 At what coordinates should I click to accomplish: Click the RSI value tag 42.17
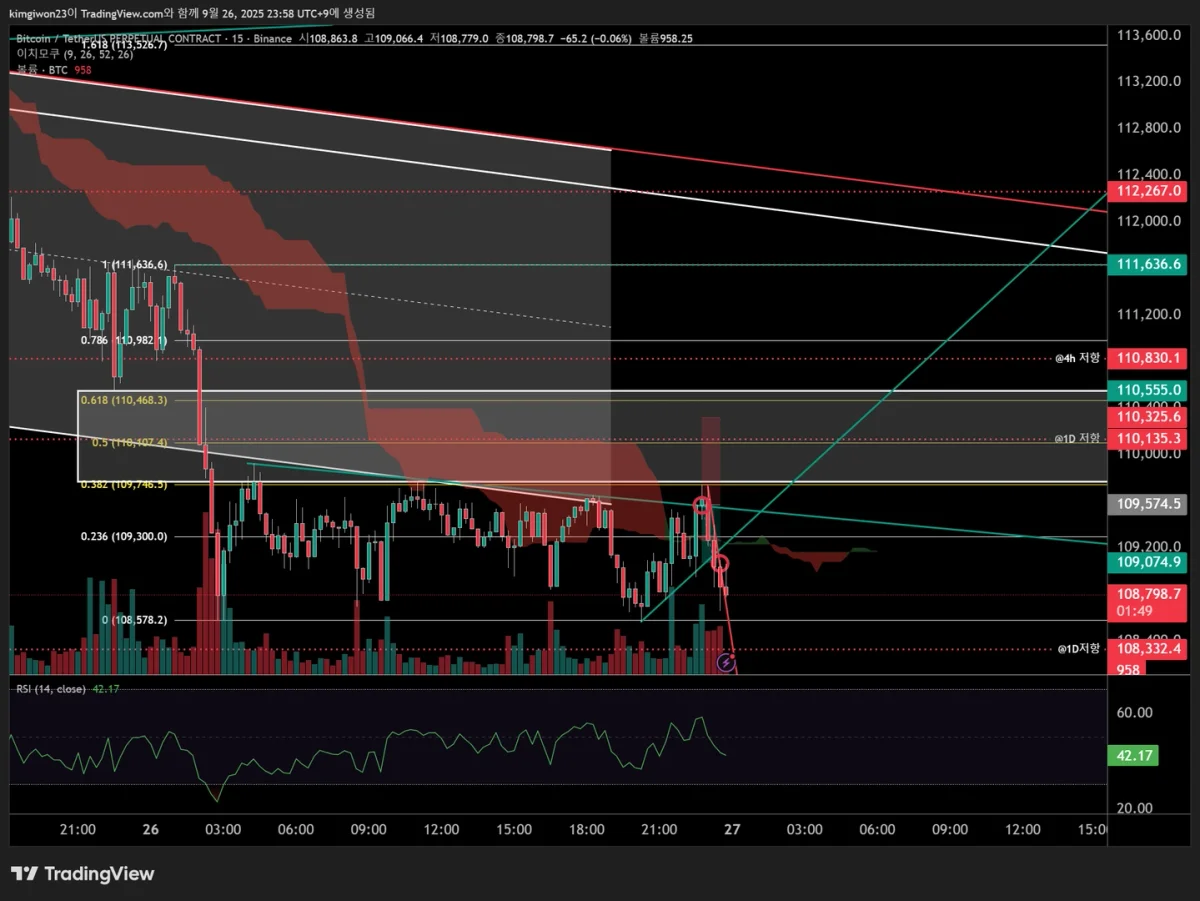1134,756
